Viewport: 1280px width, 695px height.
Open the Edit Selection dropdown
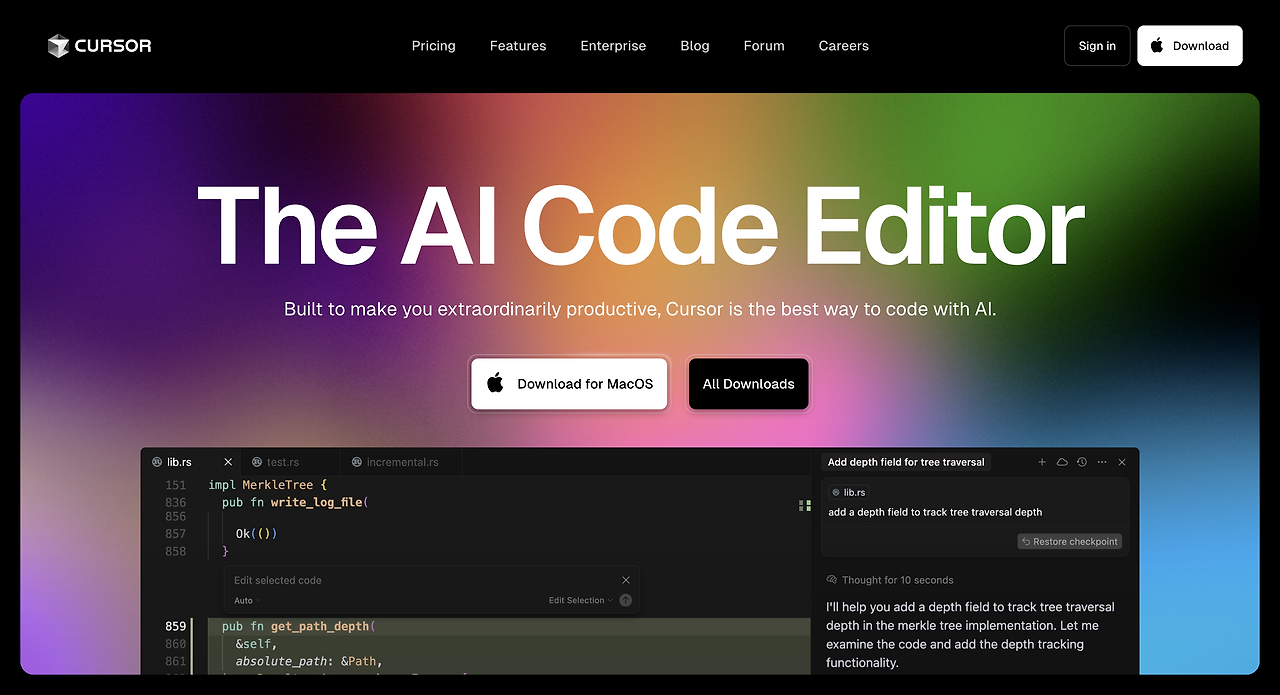[x=581, y=601]
